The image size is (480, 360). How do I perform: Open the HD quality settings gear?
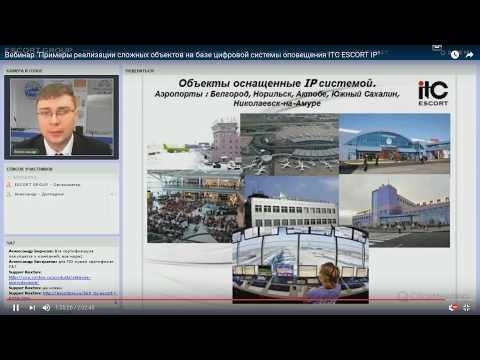point(452,308)
